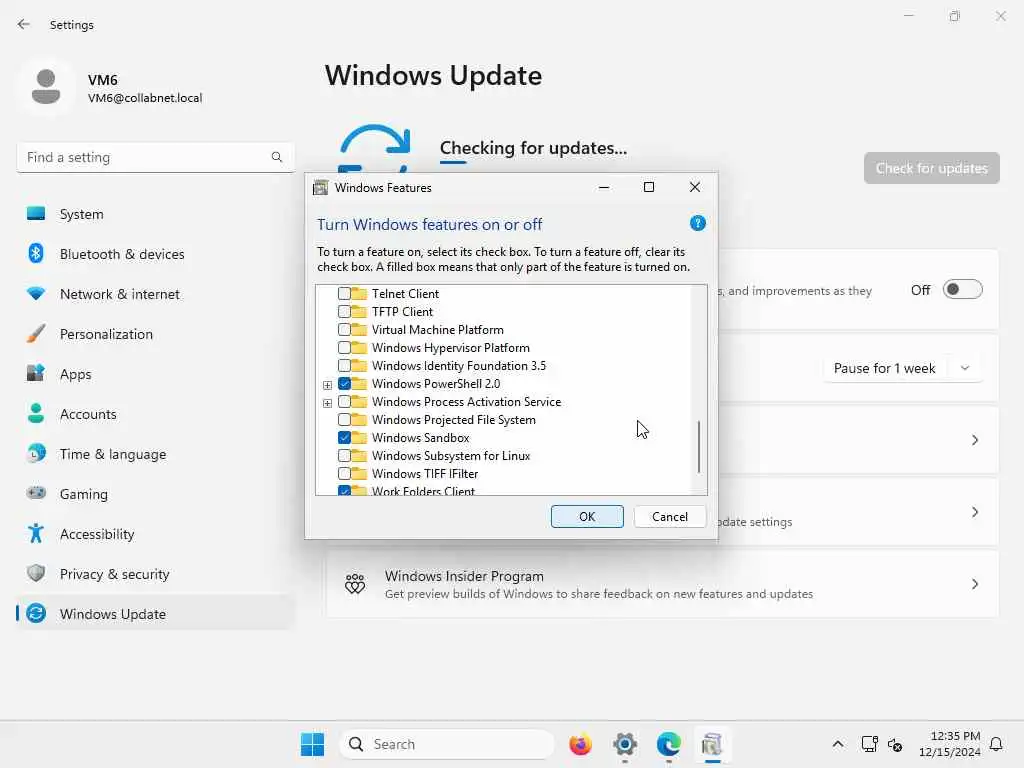1024x768 pixels.
Task: Click the search magnifier in Find a setting
Action: 277,157
